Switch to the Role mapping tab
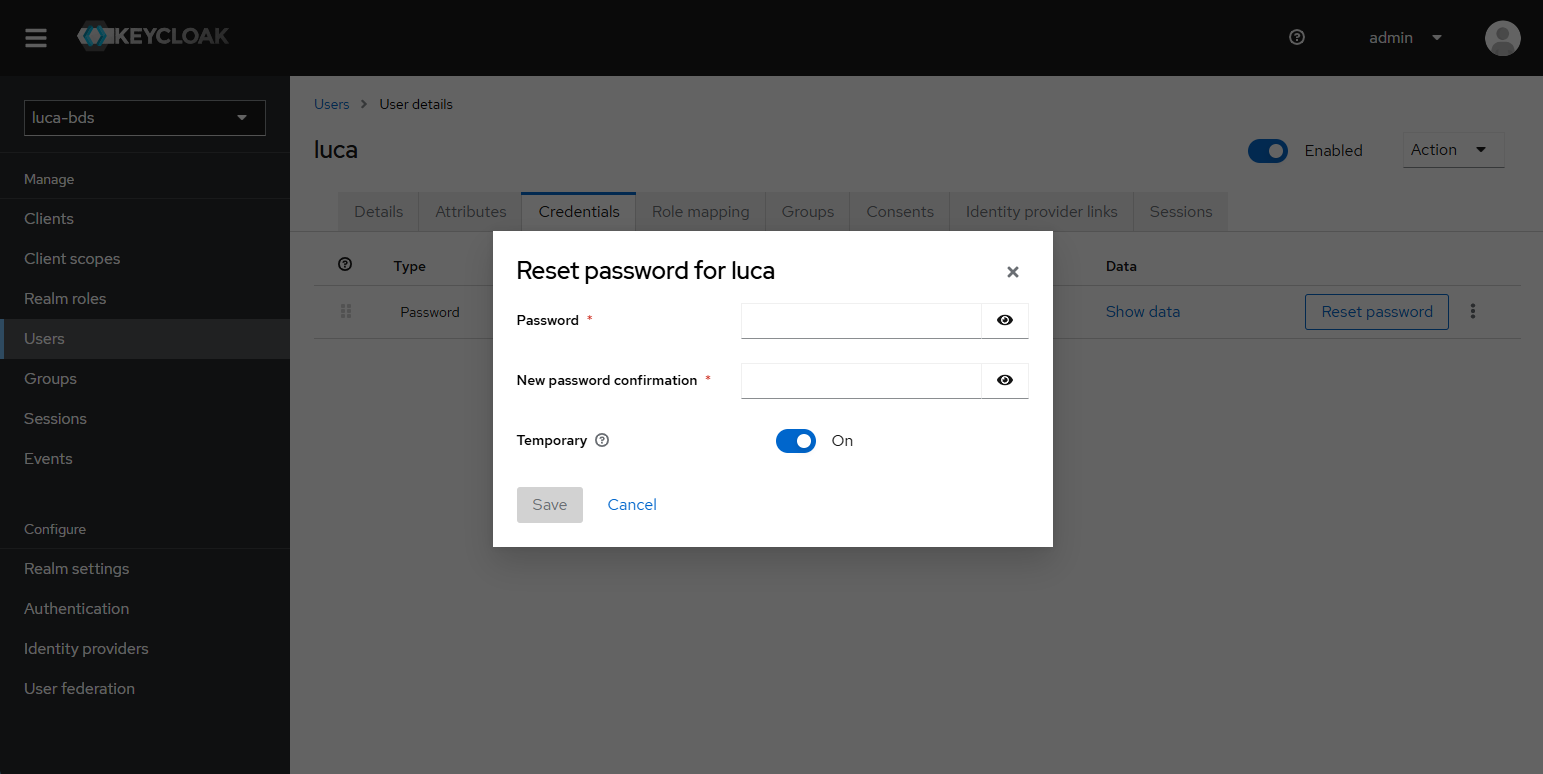1543x774 pixels. click(700, 211)
